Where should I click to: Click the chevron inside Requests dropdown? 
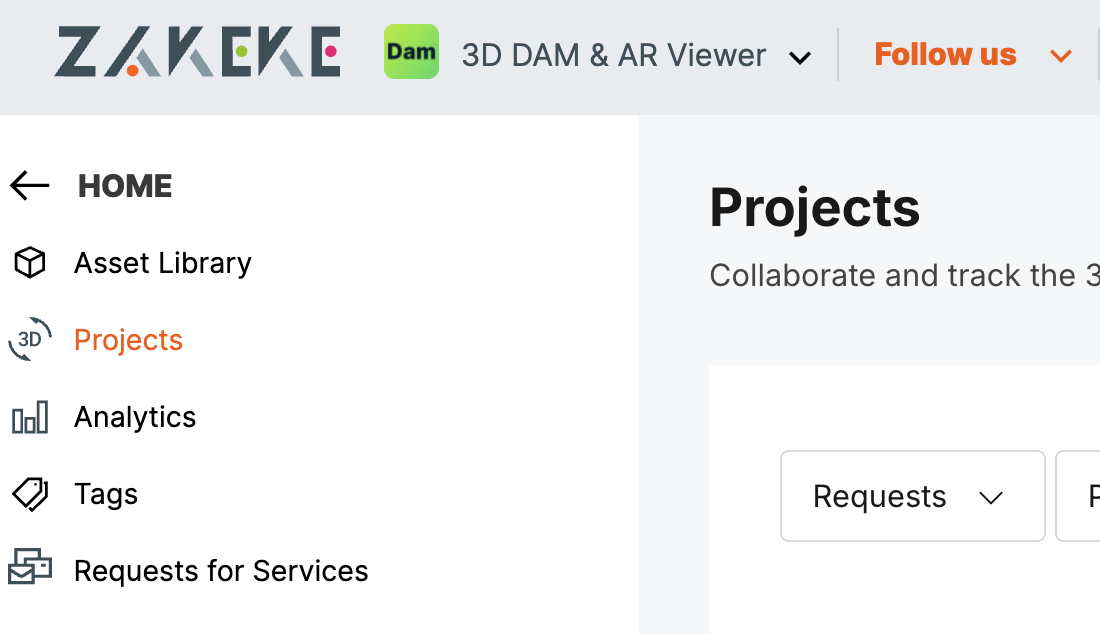click(x=991, y=498)
